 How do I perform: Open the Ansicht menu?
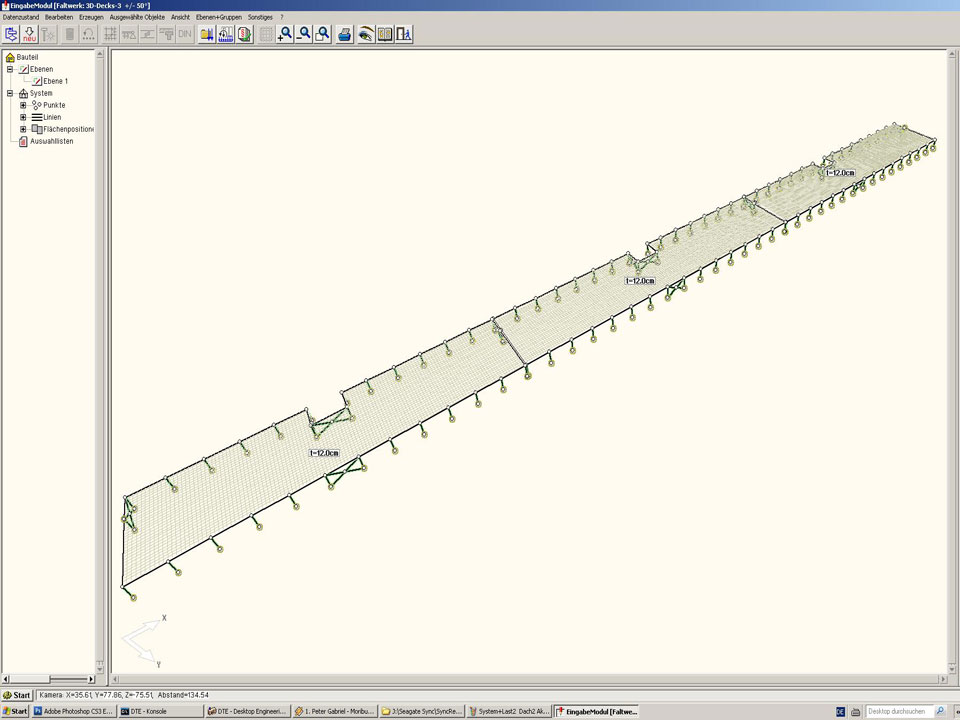(180, 17)
